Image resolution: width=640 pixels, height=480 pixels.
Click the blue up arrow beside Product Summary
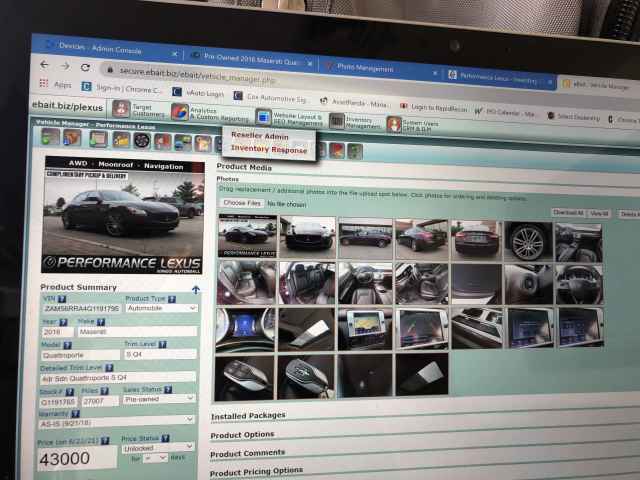pyautogui.click(x=196, y=290)
